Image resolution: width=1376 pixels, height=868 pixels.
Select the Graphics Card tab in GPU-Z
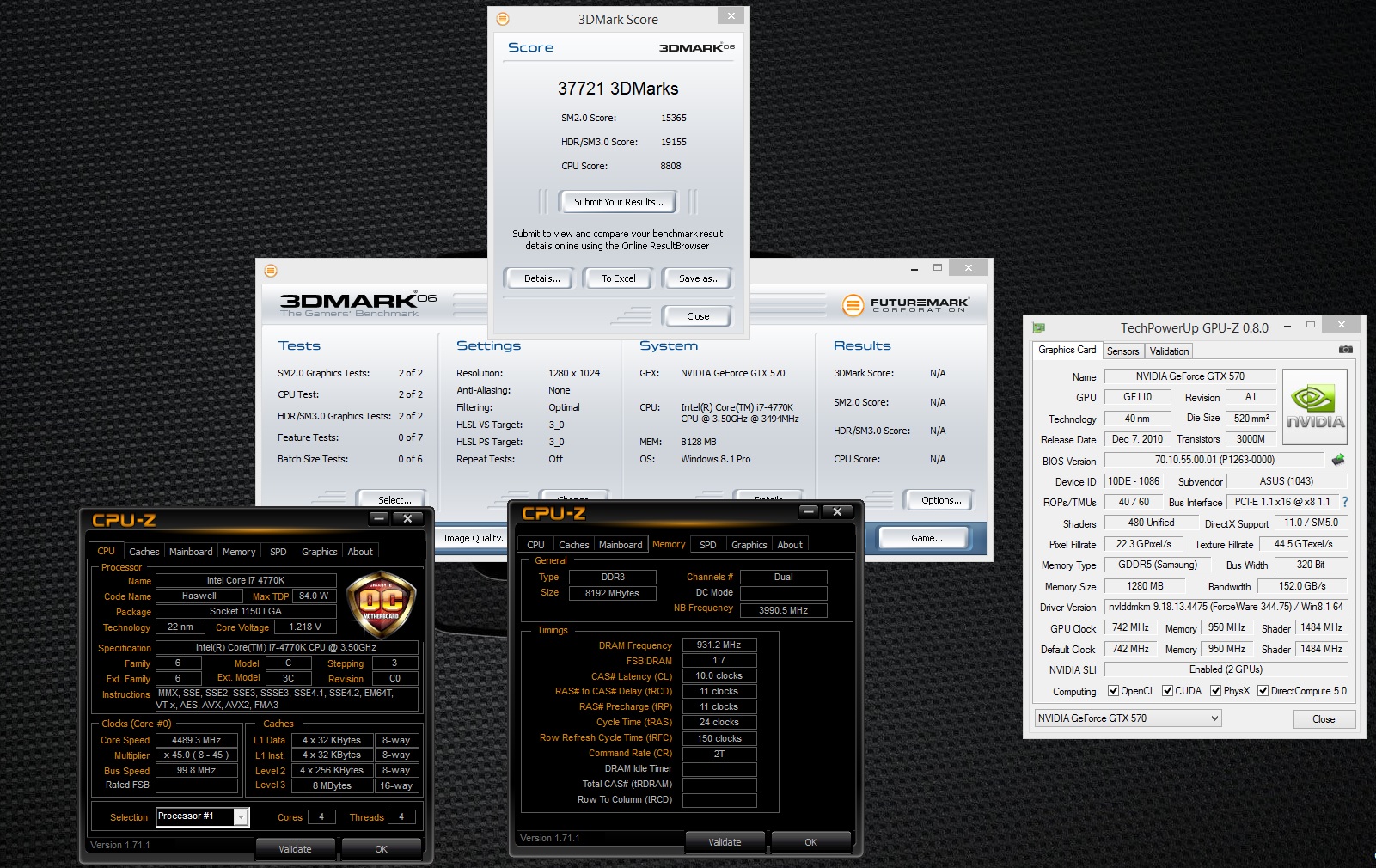click(1067, 350)
